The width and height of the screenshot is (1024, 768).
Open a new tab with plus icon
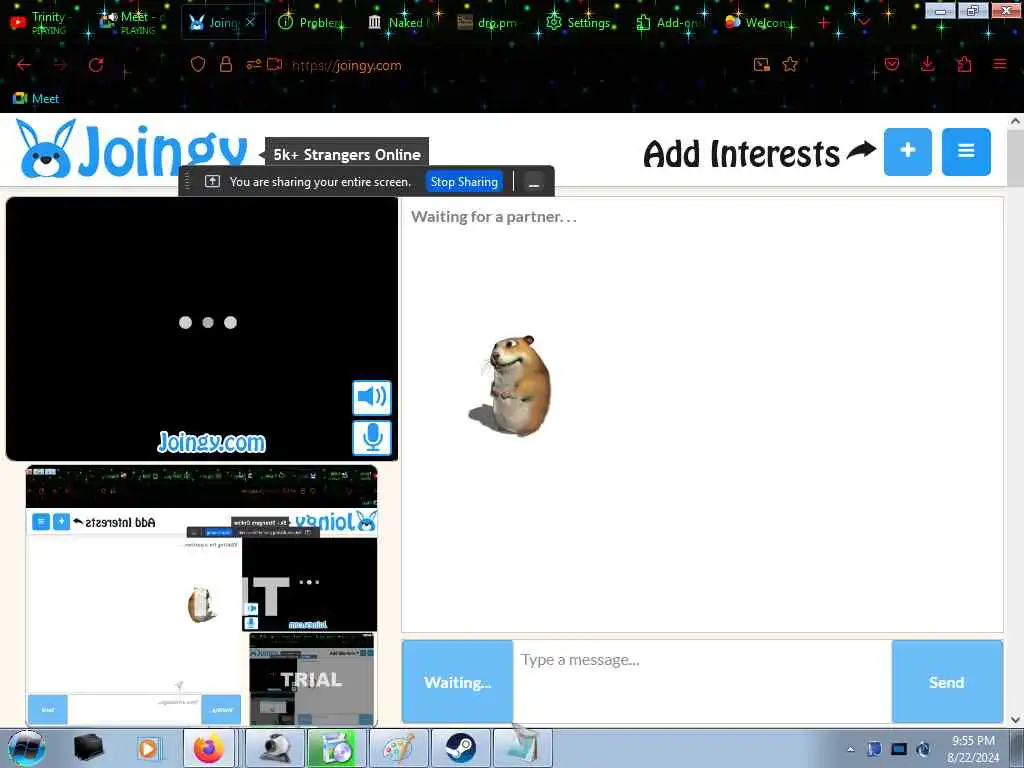point(824,23)
